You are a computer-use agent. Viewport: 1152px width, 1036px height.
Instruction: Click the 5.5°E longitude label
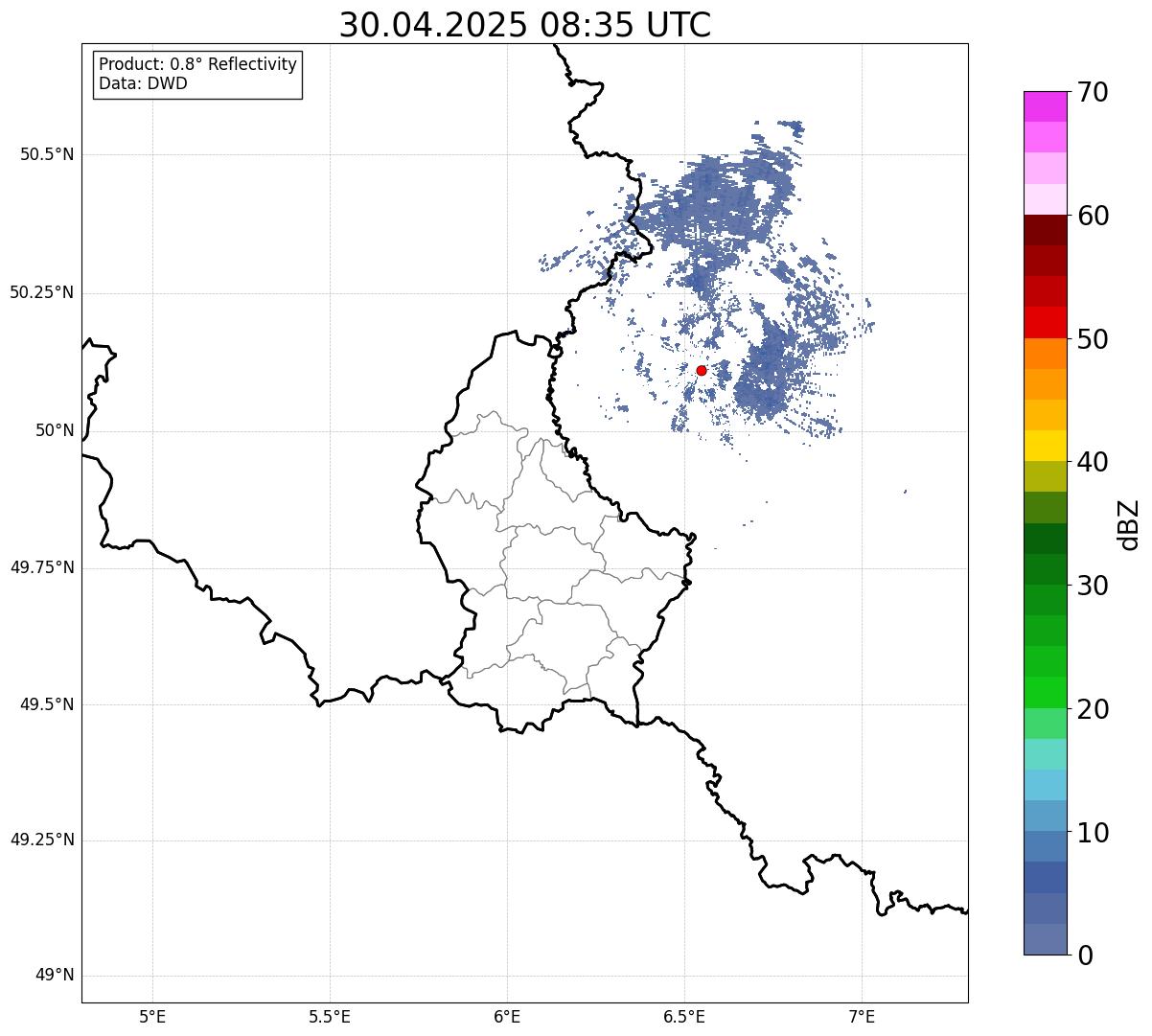click(330, 1016)
